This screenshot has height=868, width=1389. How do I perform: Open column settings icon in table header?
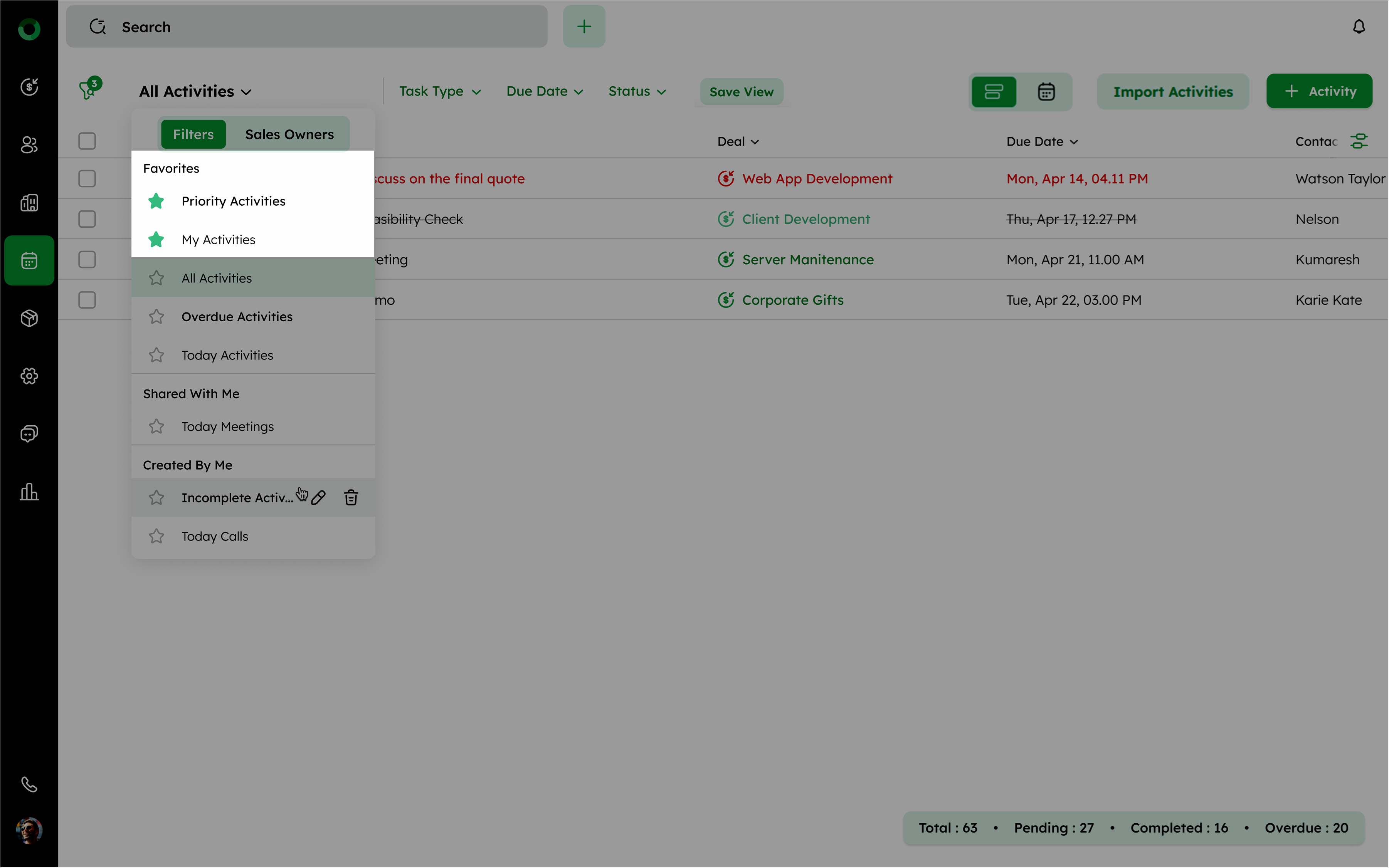1359,141
